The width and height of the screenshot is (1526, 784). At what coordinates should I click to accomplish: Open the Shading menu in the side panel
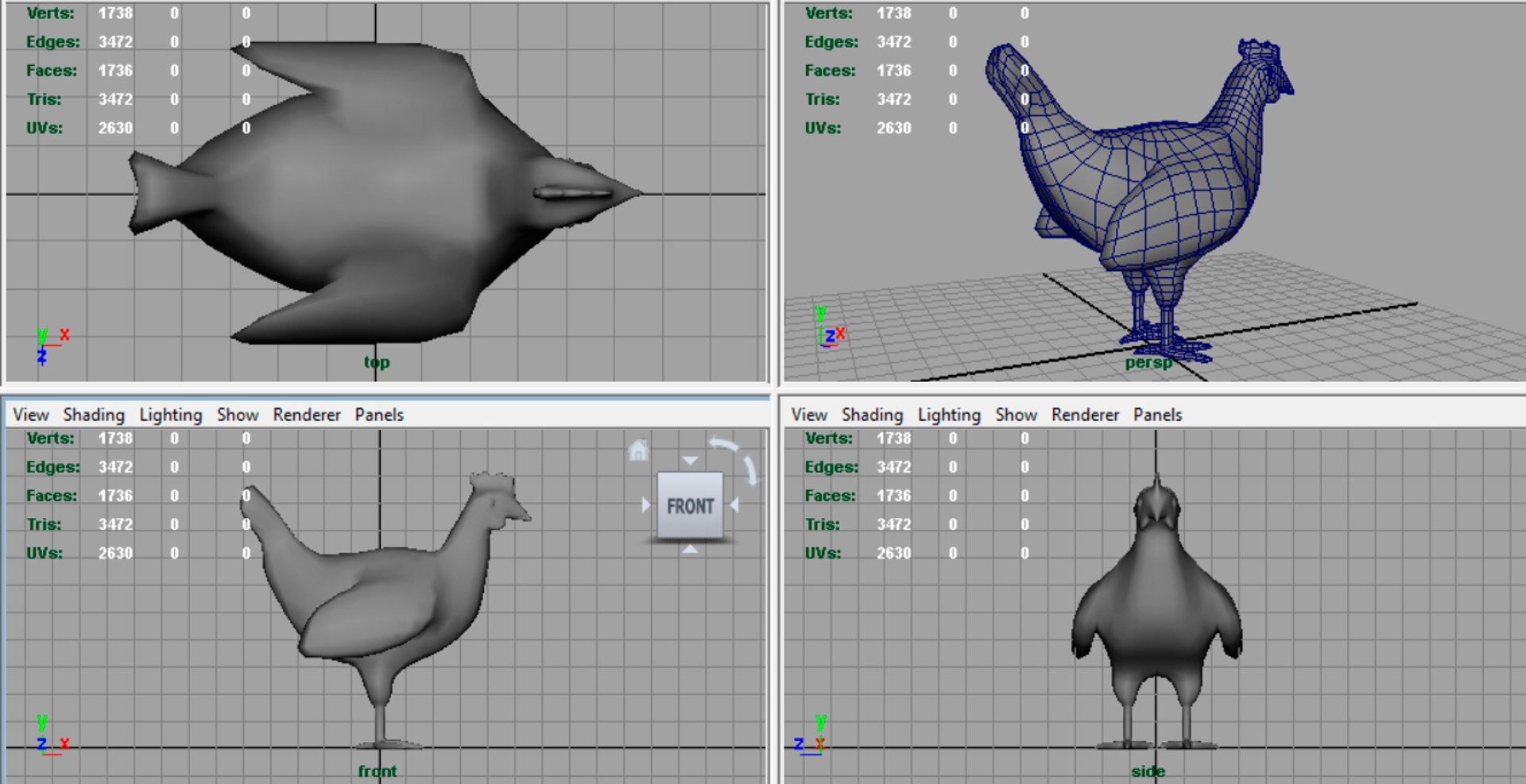[872, 415]
